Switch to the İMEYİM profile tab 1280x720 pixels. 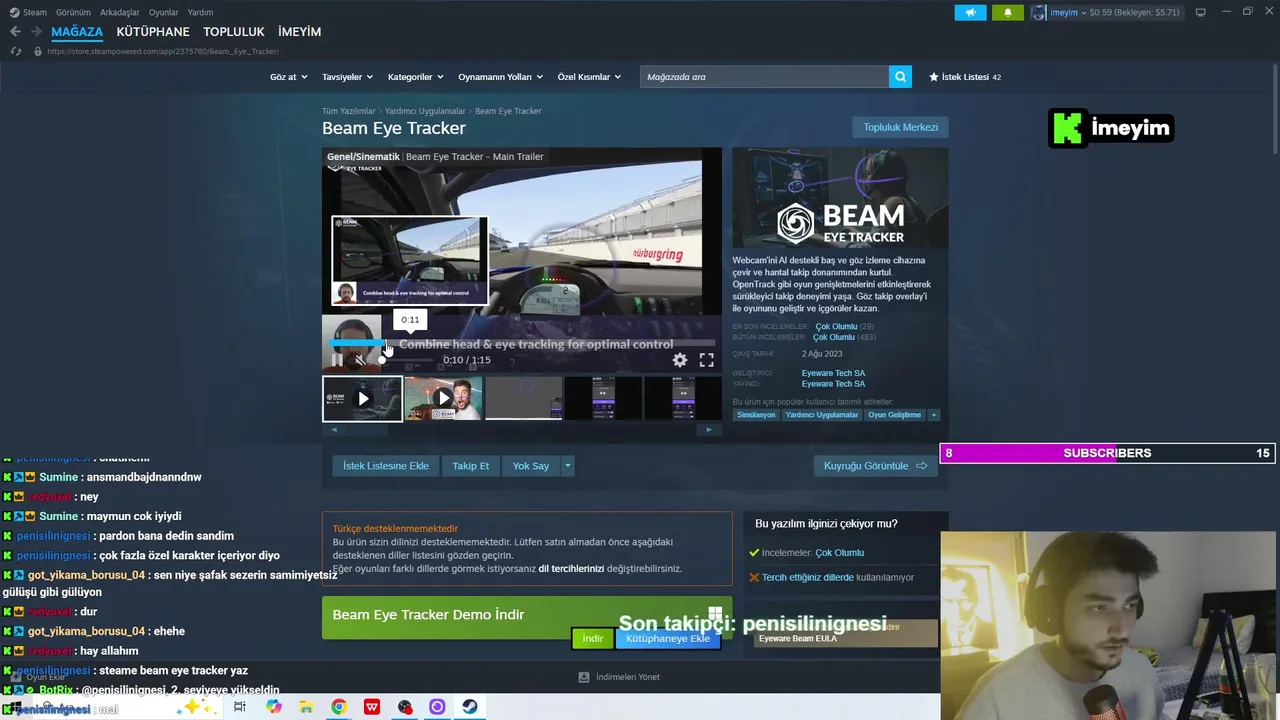click(299, 32)
